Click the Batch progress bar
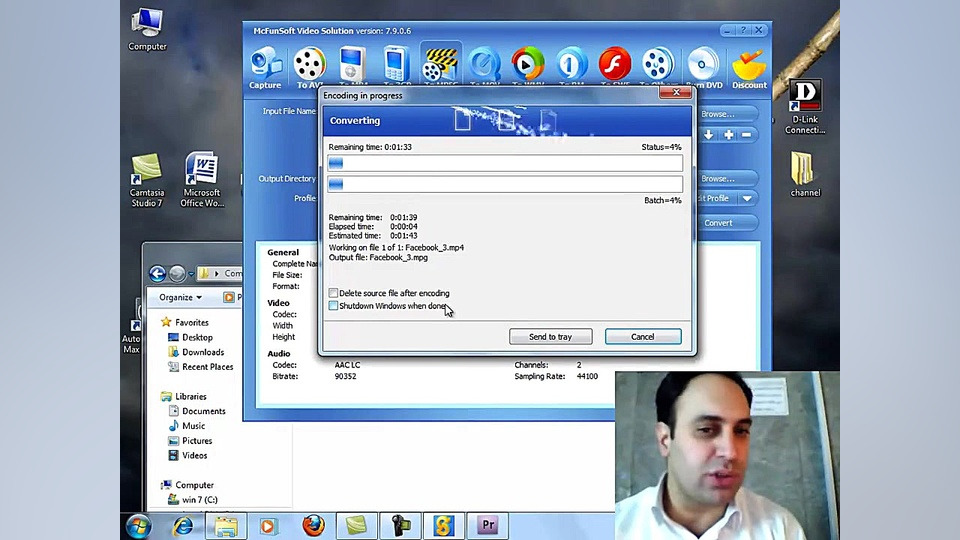Viewport: 960px width, 540px height. point(505,184)
